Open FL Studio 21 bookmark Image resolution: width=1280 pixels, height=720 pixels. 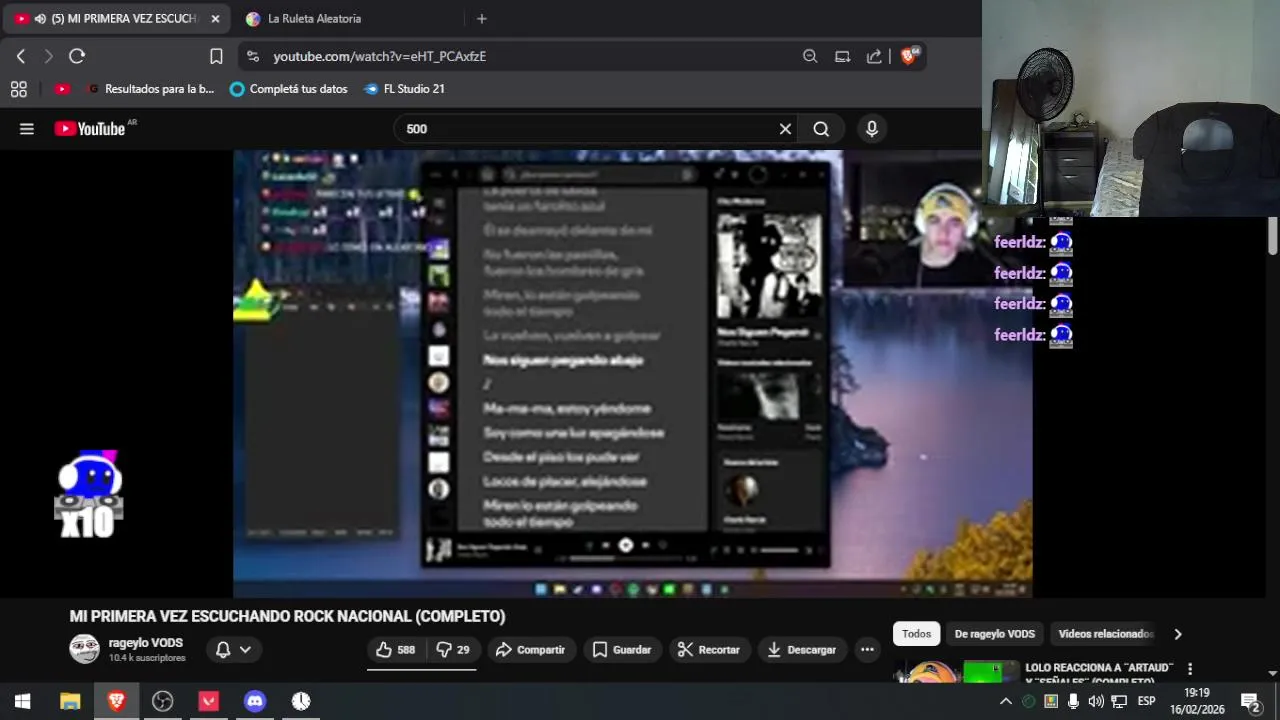404,89
